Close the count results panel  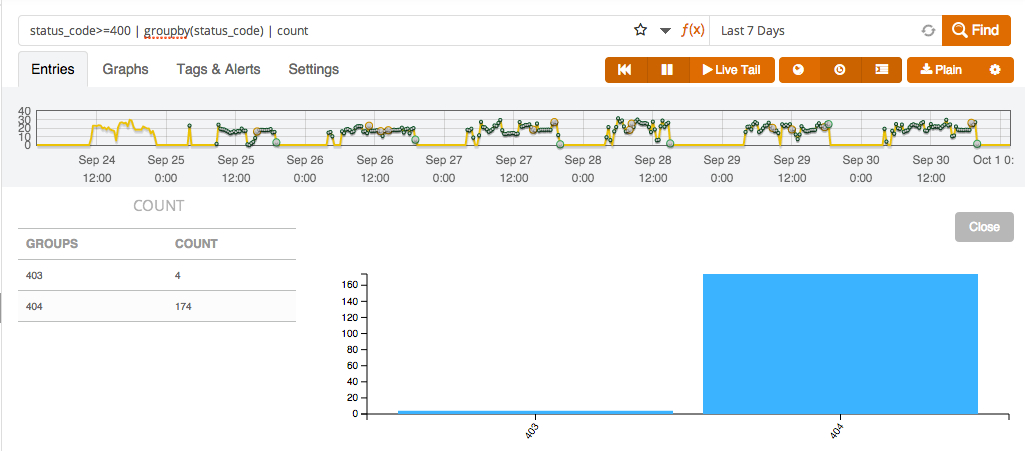point(983,227)
